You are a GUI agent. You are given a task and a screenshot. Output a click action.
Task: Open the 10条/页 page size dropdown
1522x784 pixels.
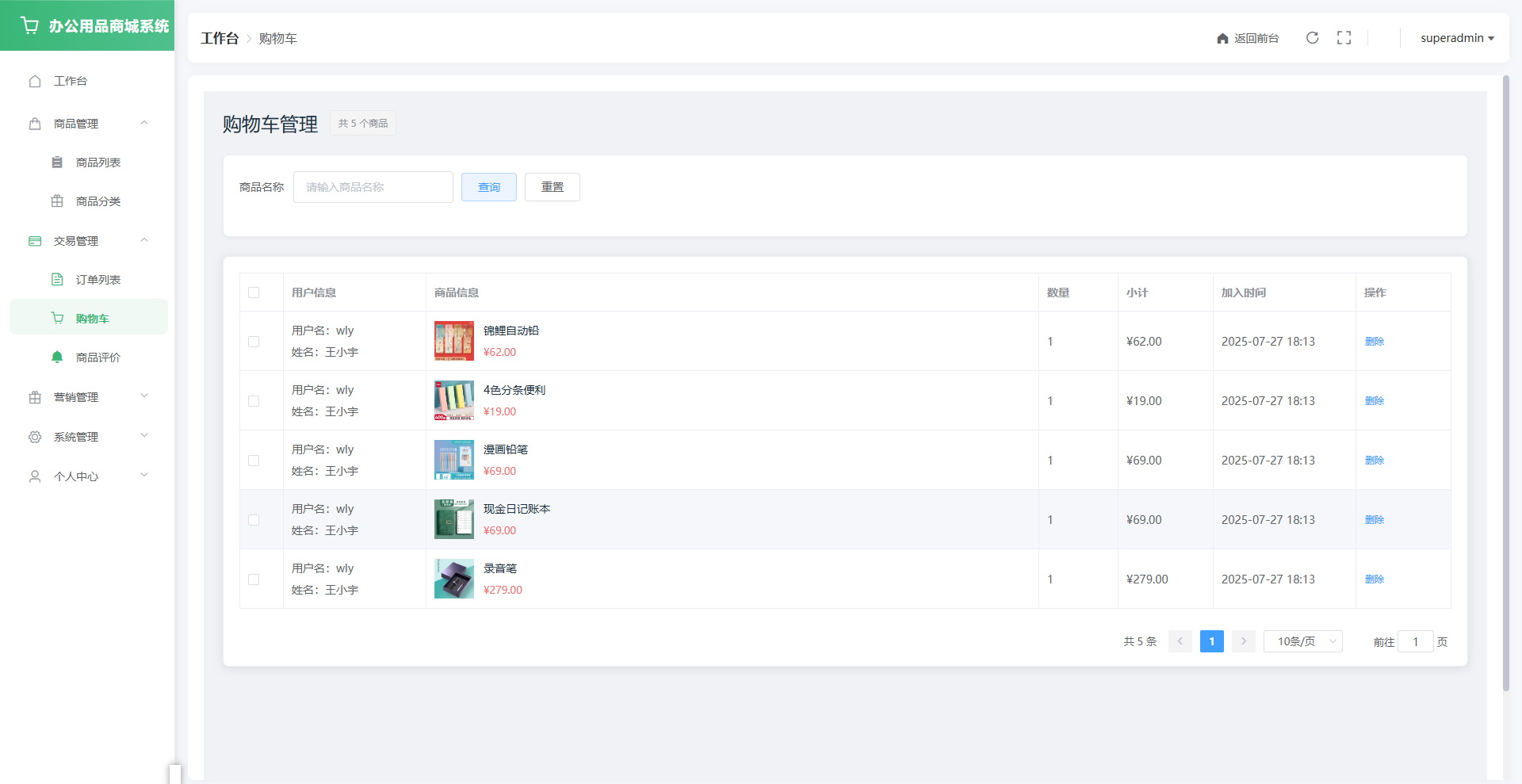coord(1302,641)
